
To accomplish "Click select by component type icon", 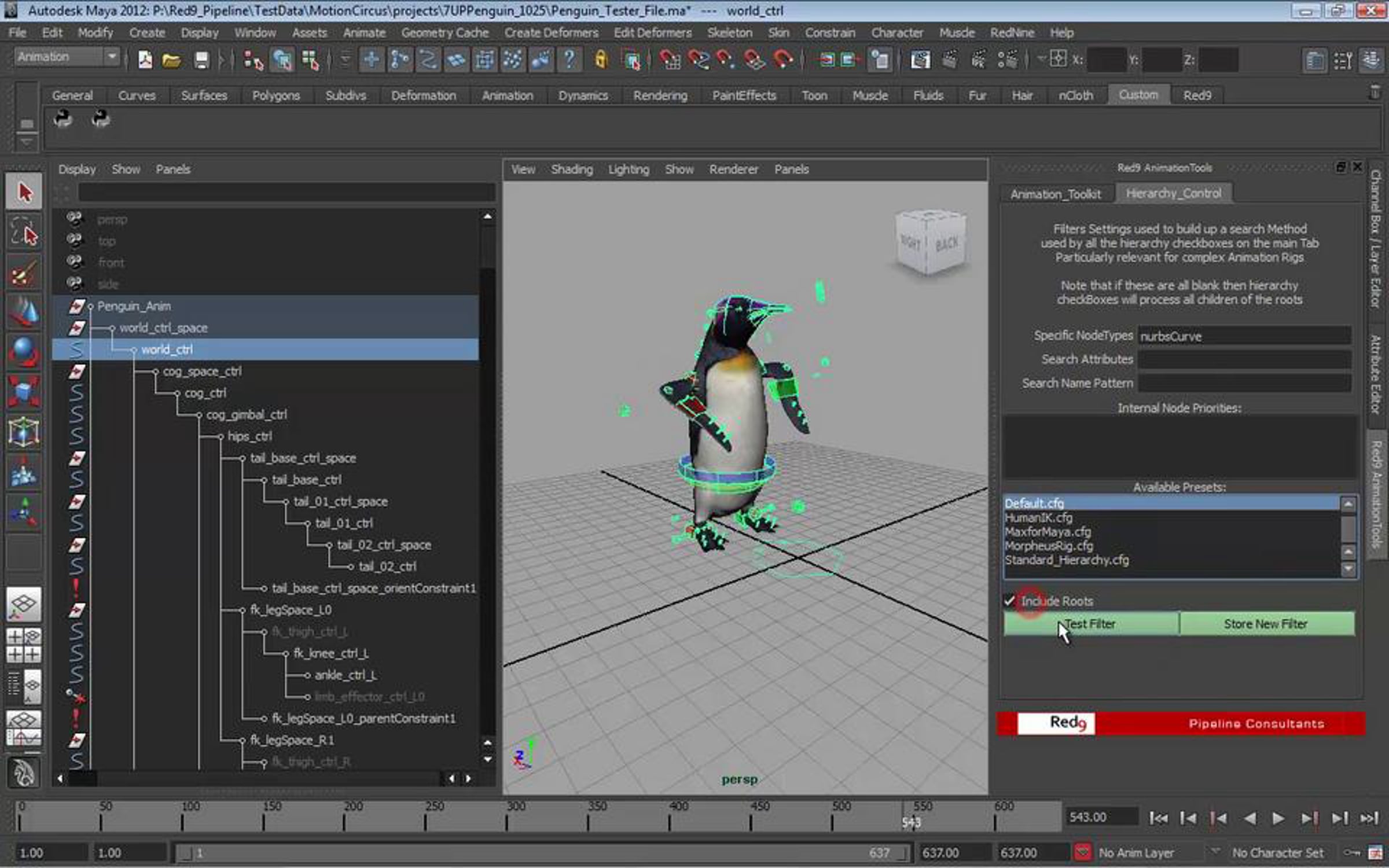I will [x=311, y=60].
